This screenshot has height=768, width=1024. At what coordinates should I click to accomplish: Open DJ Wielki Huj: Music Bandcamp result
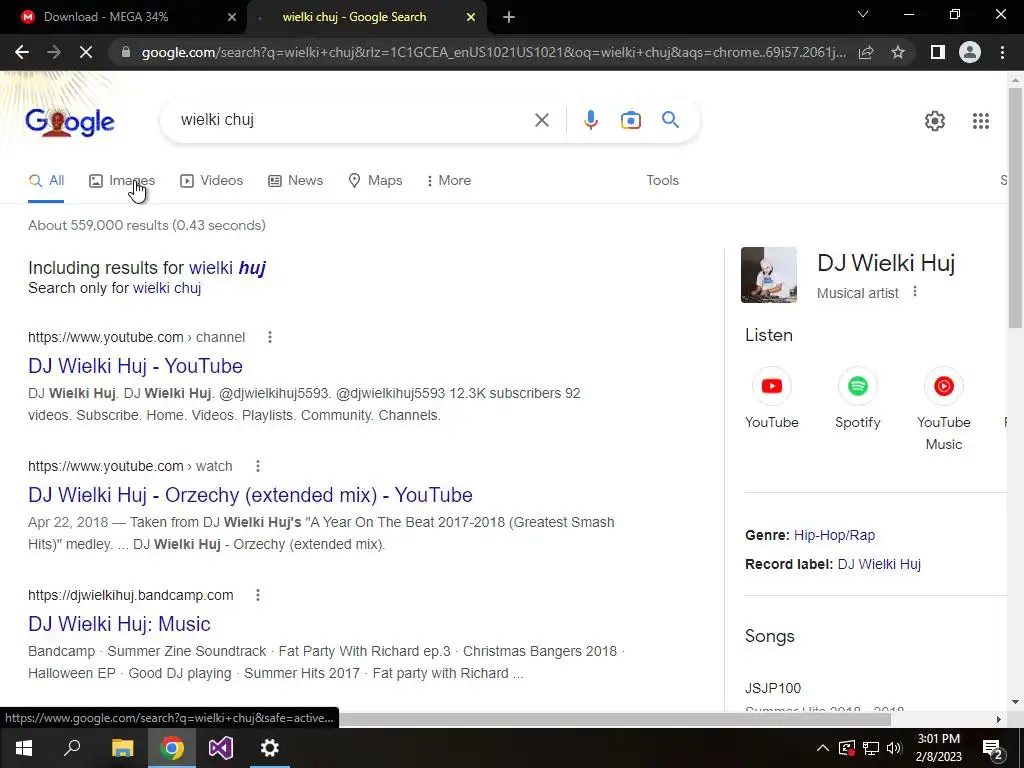click(119, 624)
